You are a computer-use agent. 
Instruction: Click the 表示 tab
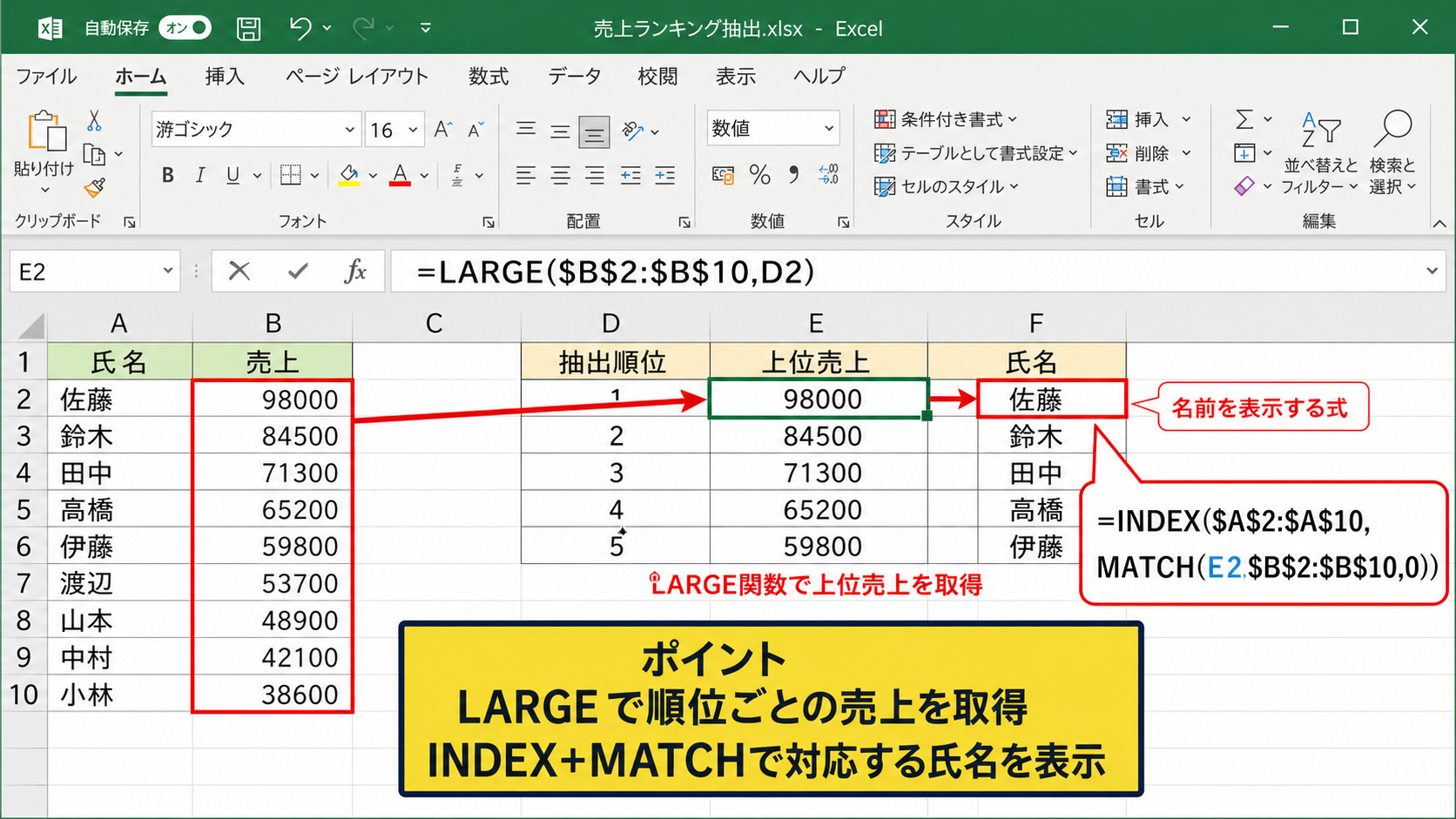[736, 77]
